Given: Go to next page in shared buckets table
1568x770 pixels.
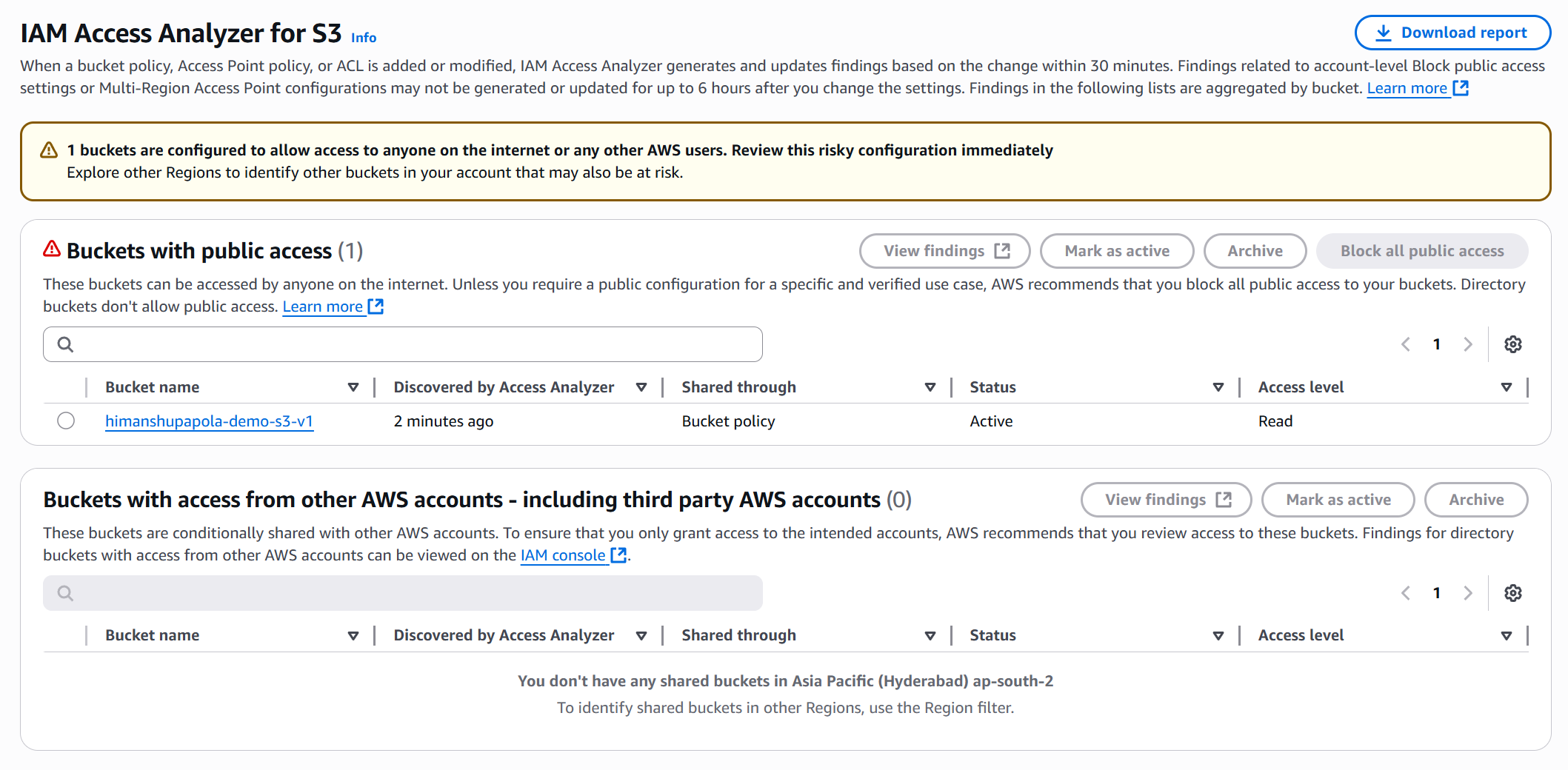Looking at the screenshot, I should 1467,593.
